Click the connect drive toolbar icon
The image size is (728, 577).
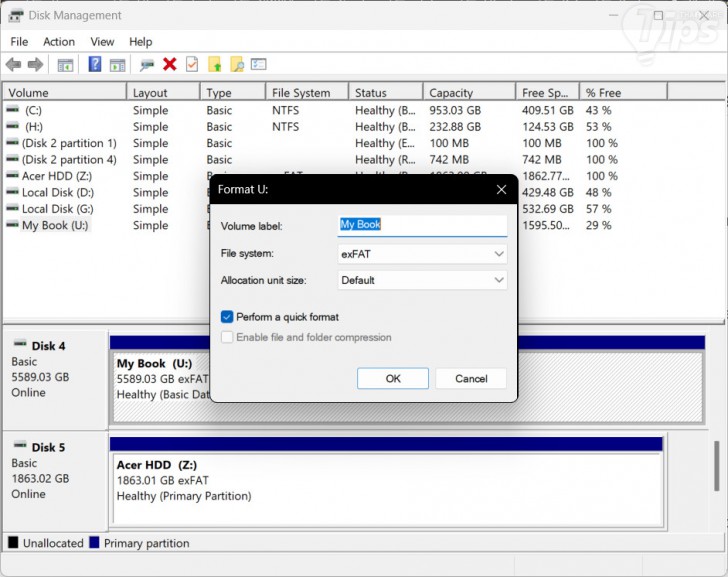pos(147,65)
